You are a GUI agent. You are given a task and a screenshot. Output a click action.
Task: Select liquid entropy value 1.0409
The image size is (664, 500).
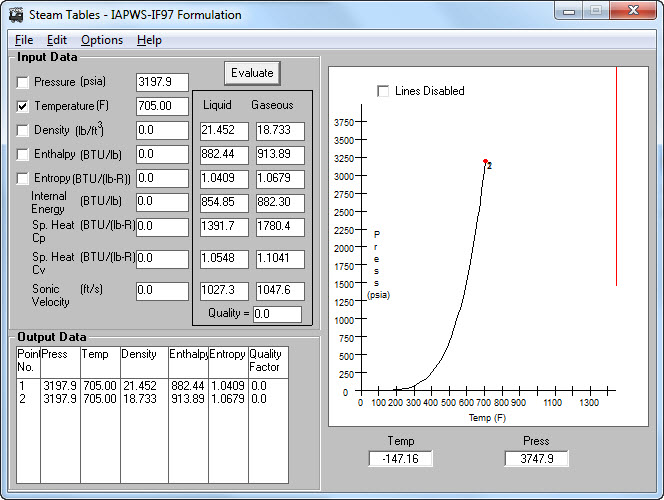224,179
